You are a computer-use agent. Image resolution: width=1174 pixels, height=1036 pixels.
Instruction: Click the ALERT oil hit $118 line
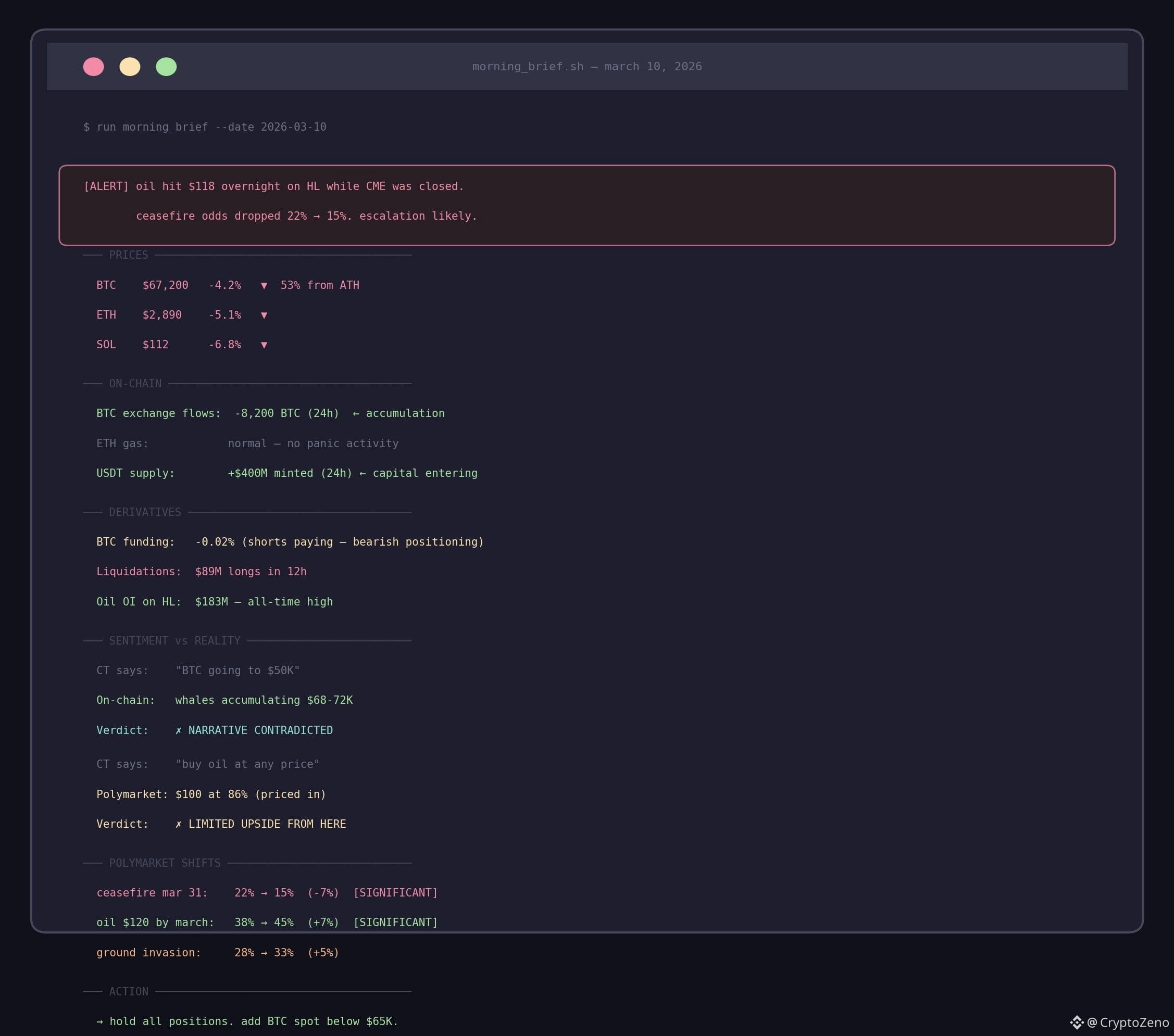coord(273,186)
